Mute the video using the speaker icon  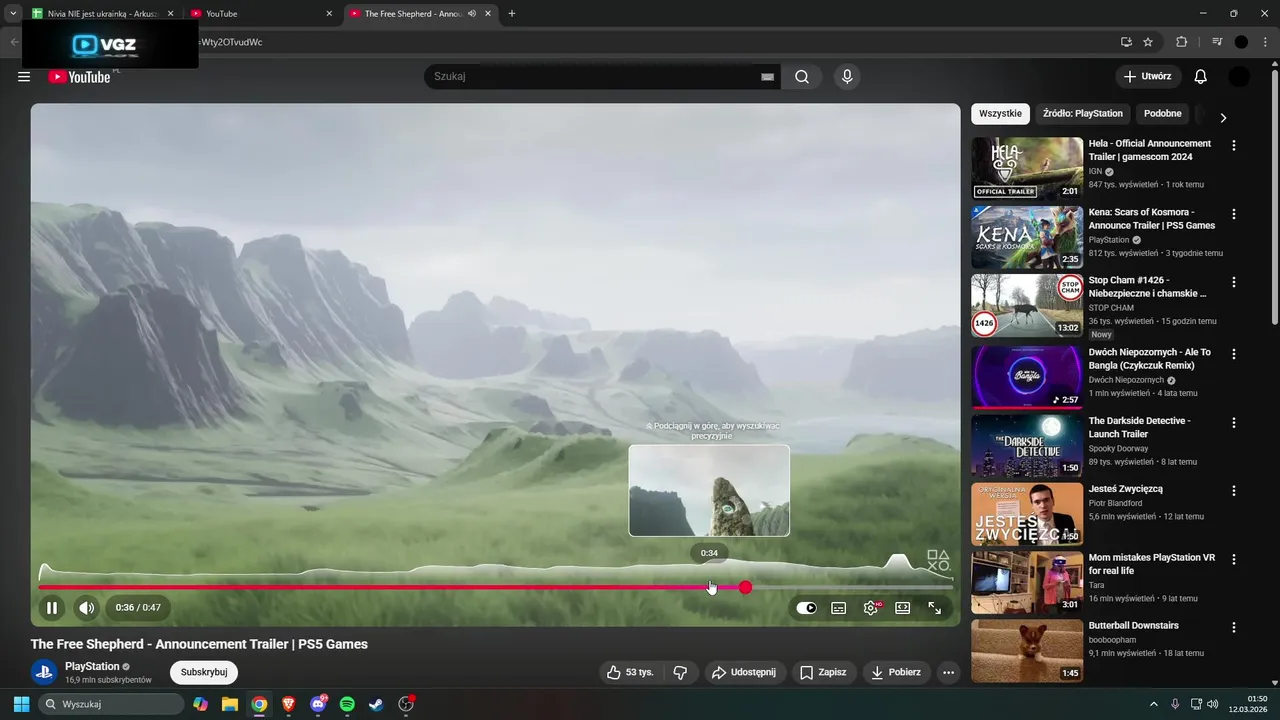click(87, 607)
